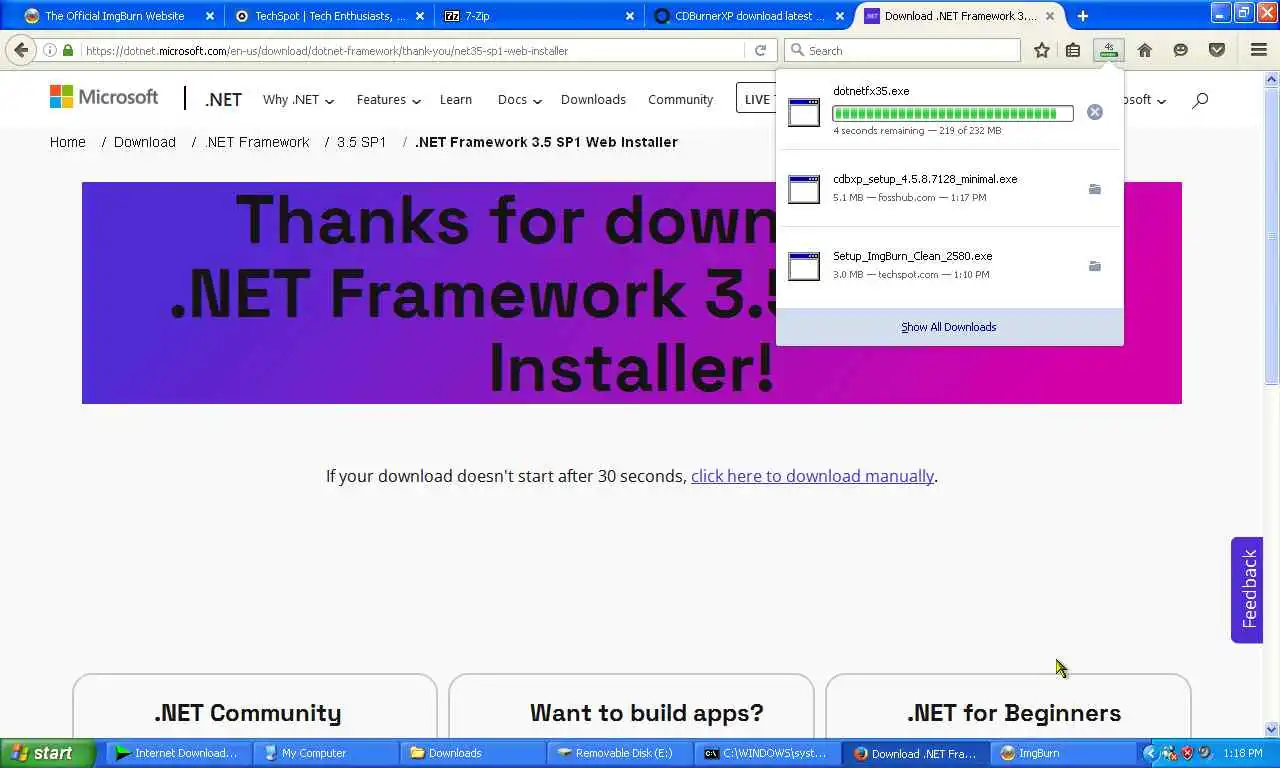Switch to Internet Download taskbar item
The width and height of the screenshot is (1280, 768).
(x=177, y=753)
